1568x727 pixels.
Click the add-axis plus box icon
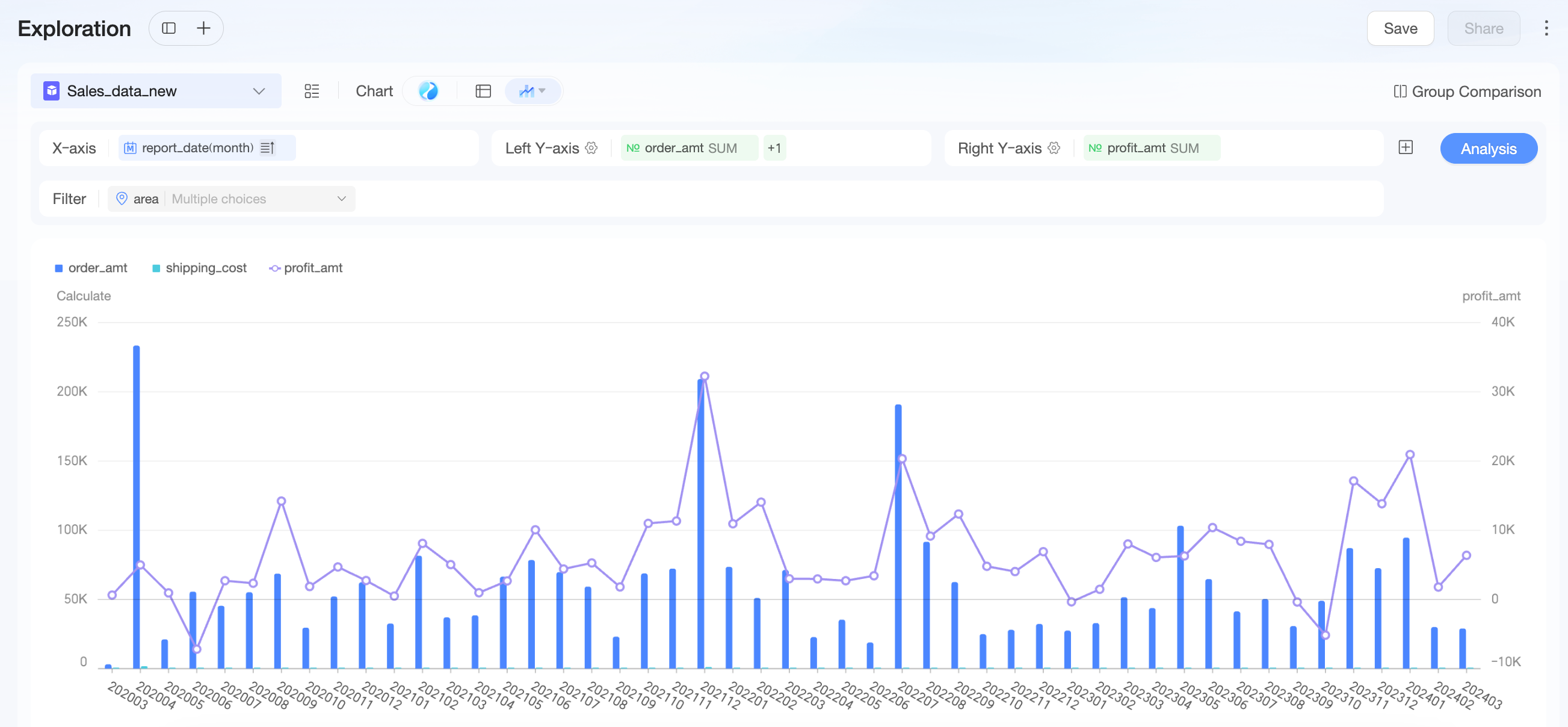(x=1406, y=147)
